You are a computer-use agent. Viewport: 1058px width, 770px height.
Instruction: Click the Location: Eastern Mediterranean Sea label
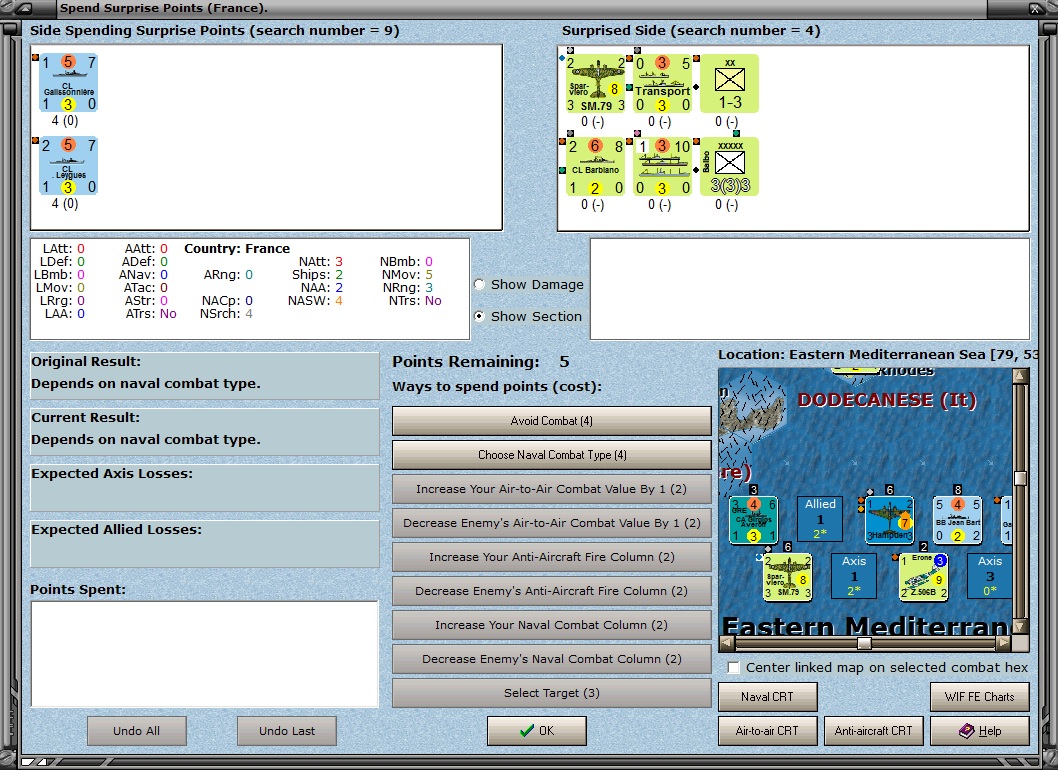click(x=877, y=355)
